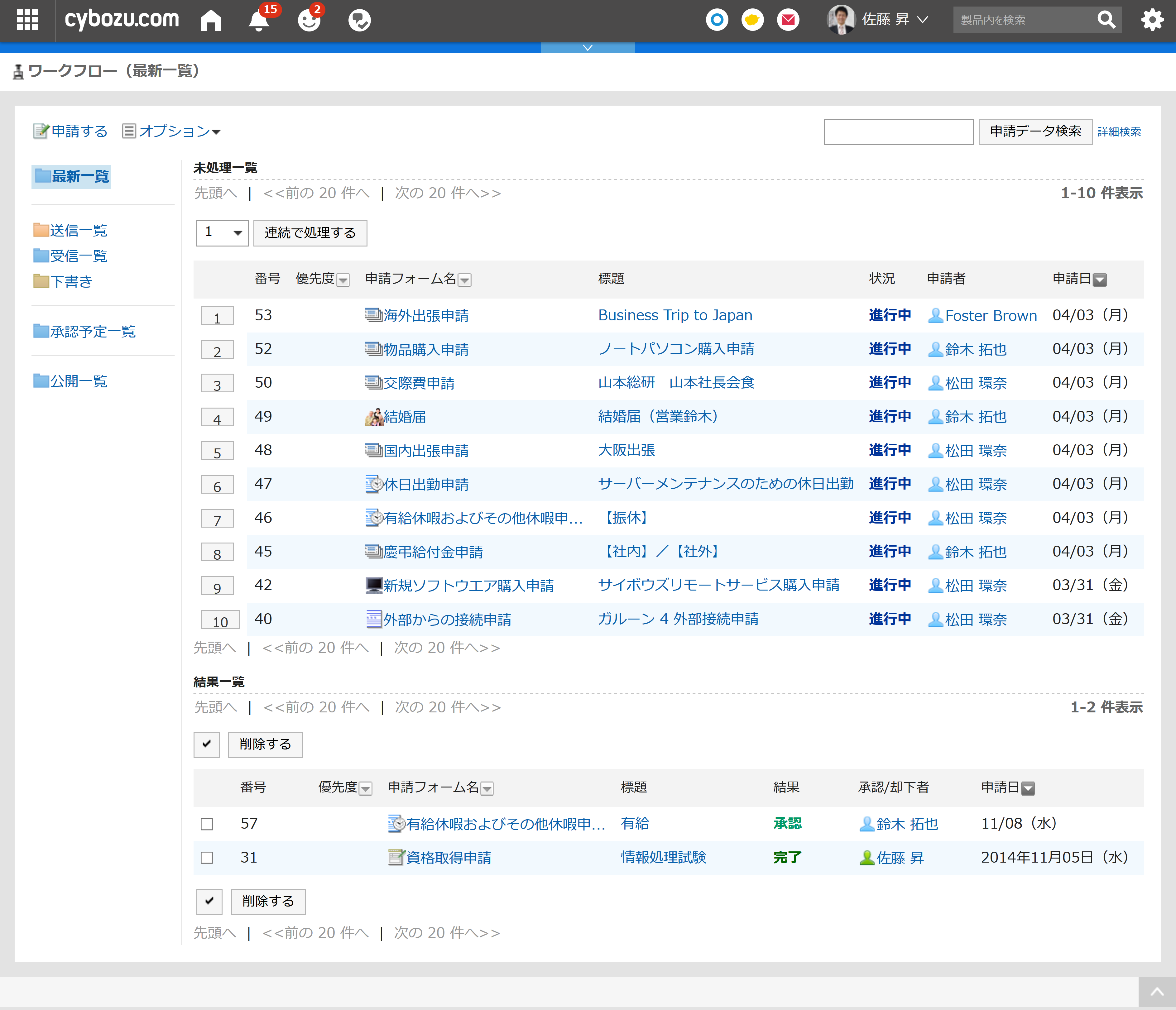Click the magnifier search icon in header
The width and height of the screenshot is (1176, 1010).
tap(1106, 21)
